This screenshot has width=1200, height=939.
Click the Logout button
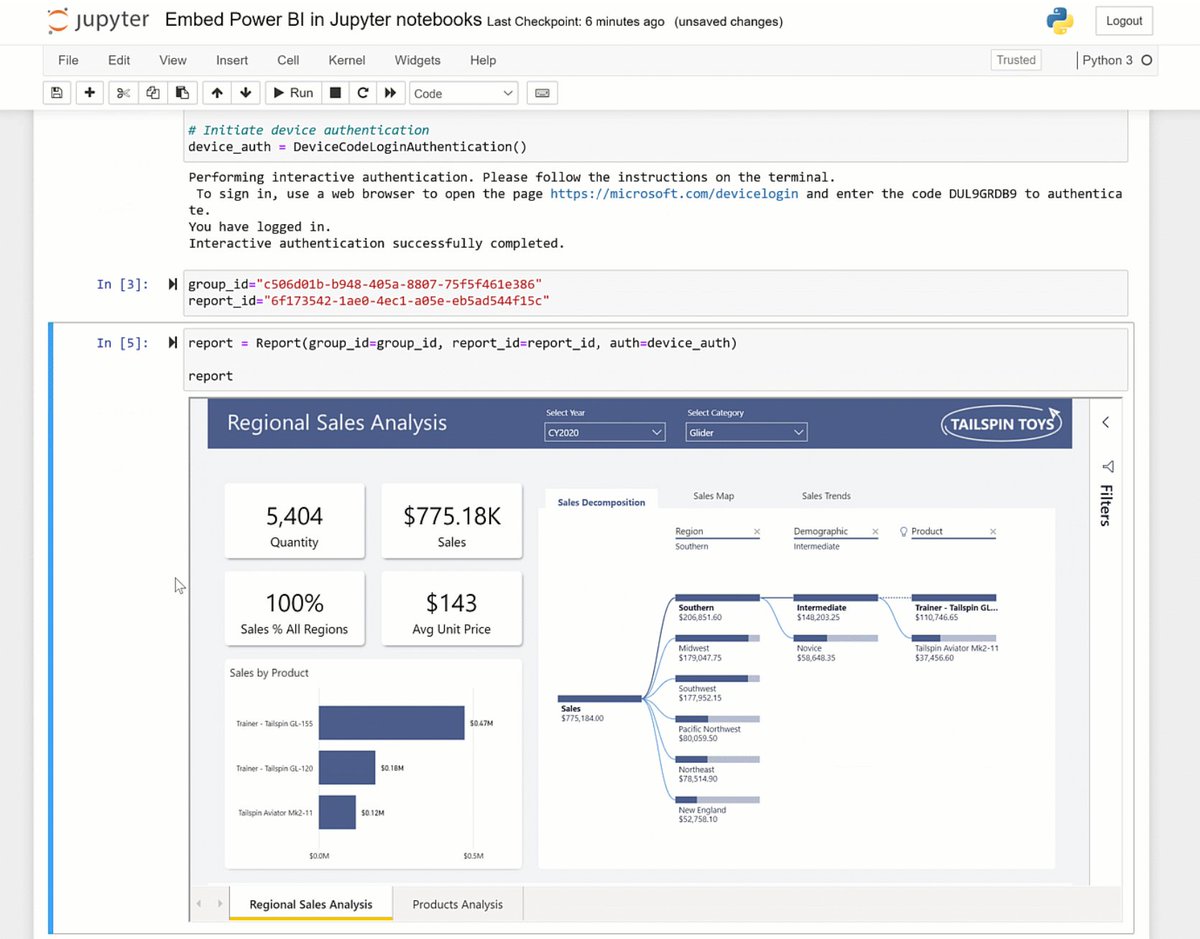coord(1124,21)
